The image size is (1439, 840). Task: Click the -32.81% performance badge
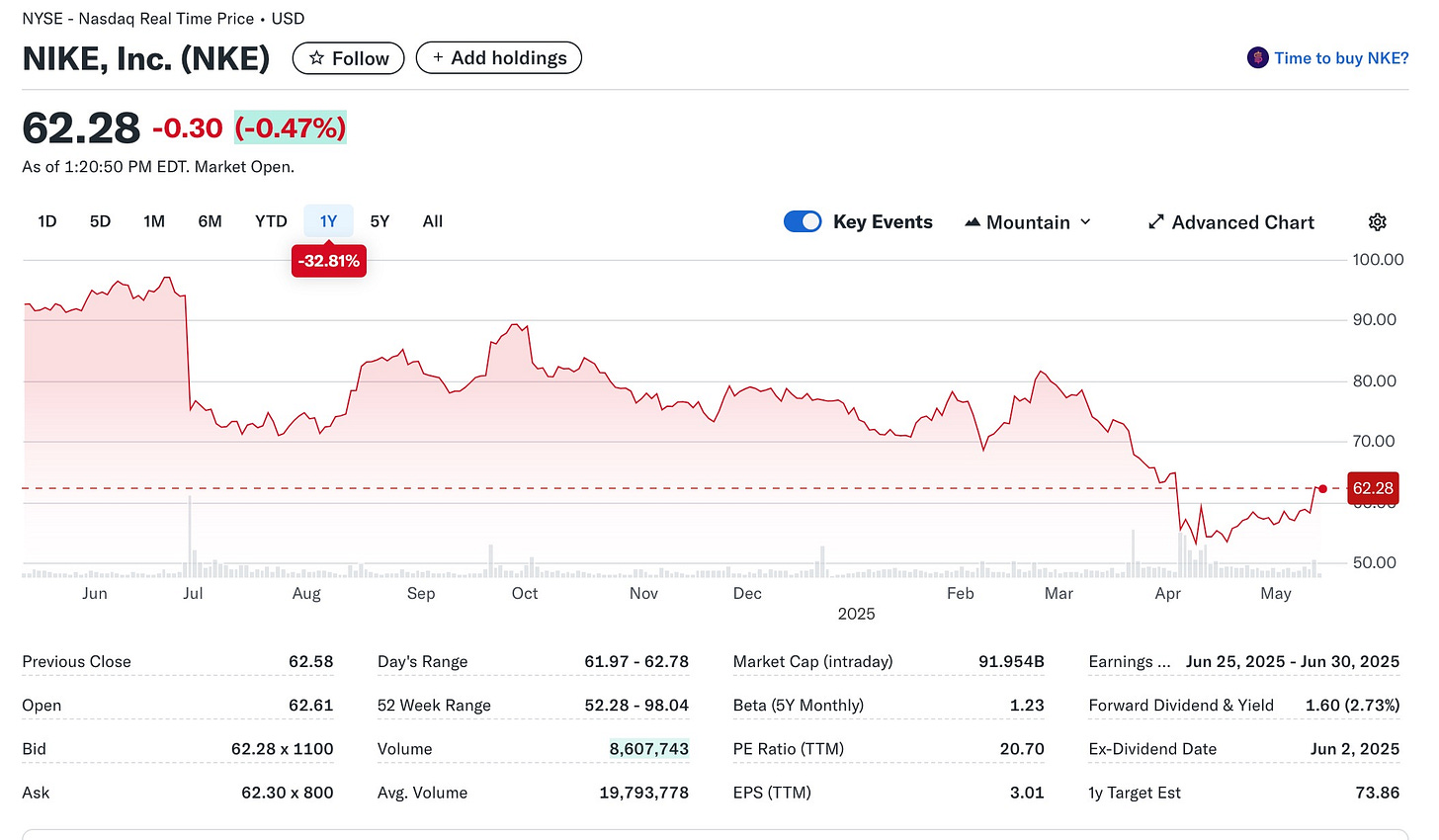(x=329, y=262)
